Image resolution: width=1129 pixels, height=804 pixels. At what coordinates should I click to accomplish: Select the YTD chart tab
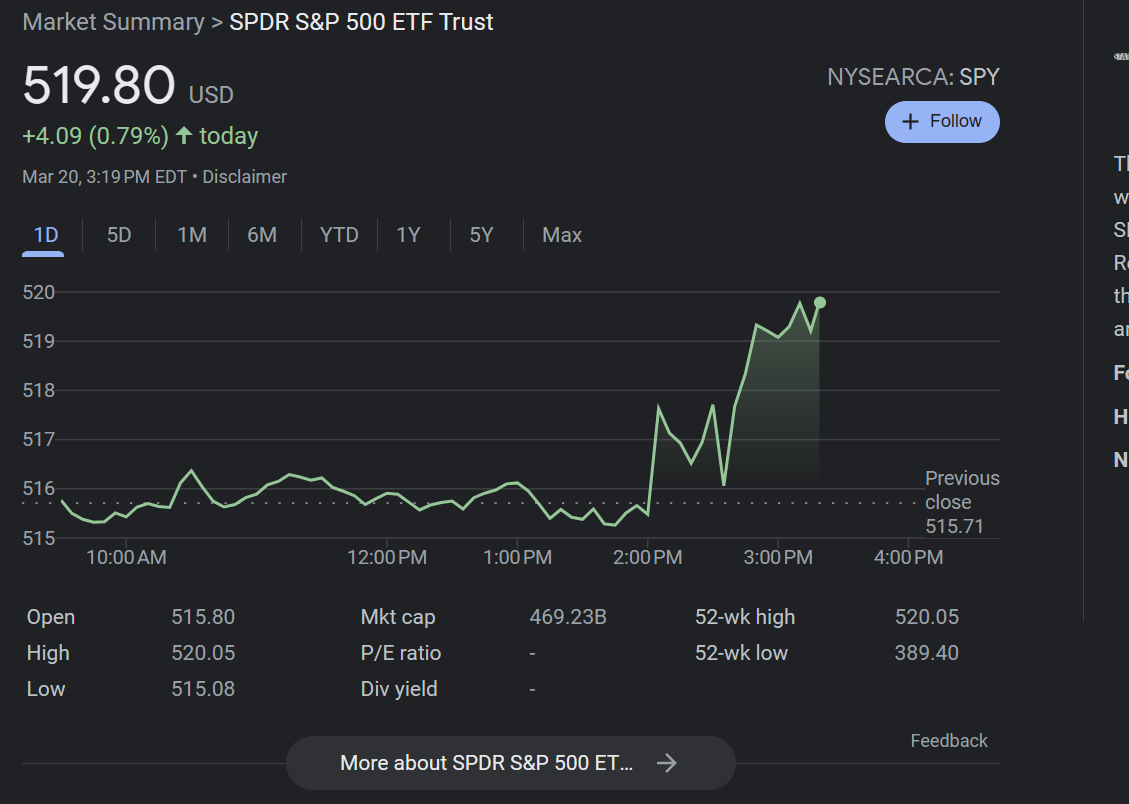pyautogui.click(x=339, y=235)
